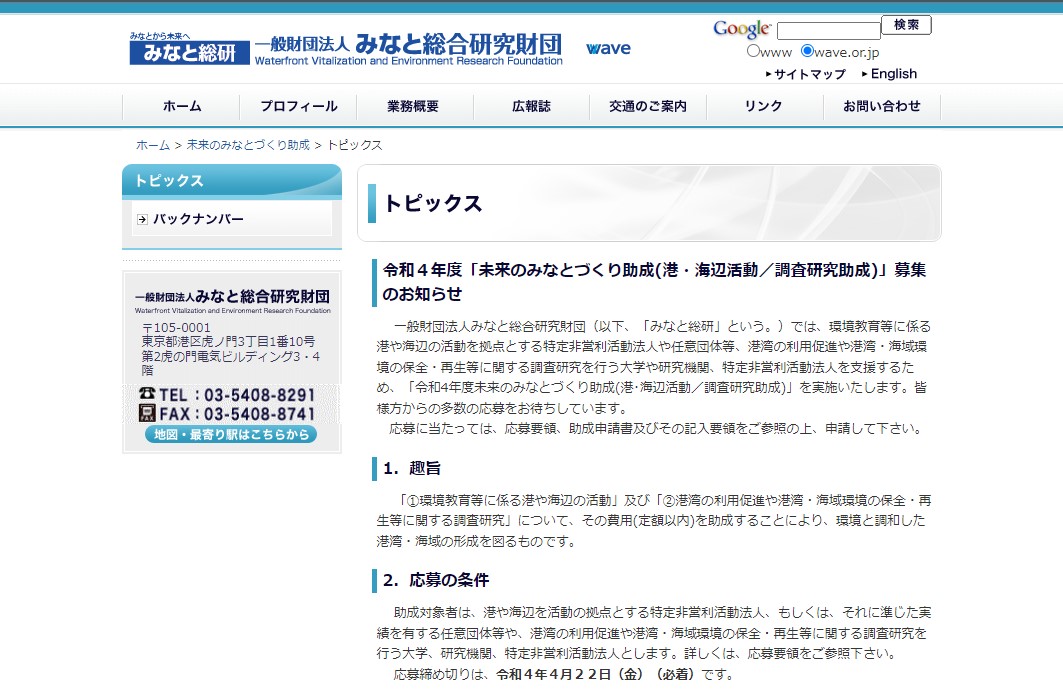The width and height of the screenshot is (1063, 698).
Task: Open the ホーム navigation tab
Action: 181,107
